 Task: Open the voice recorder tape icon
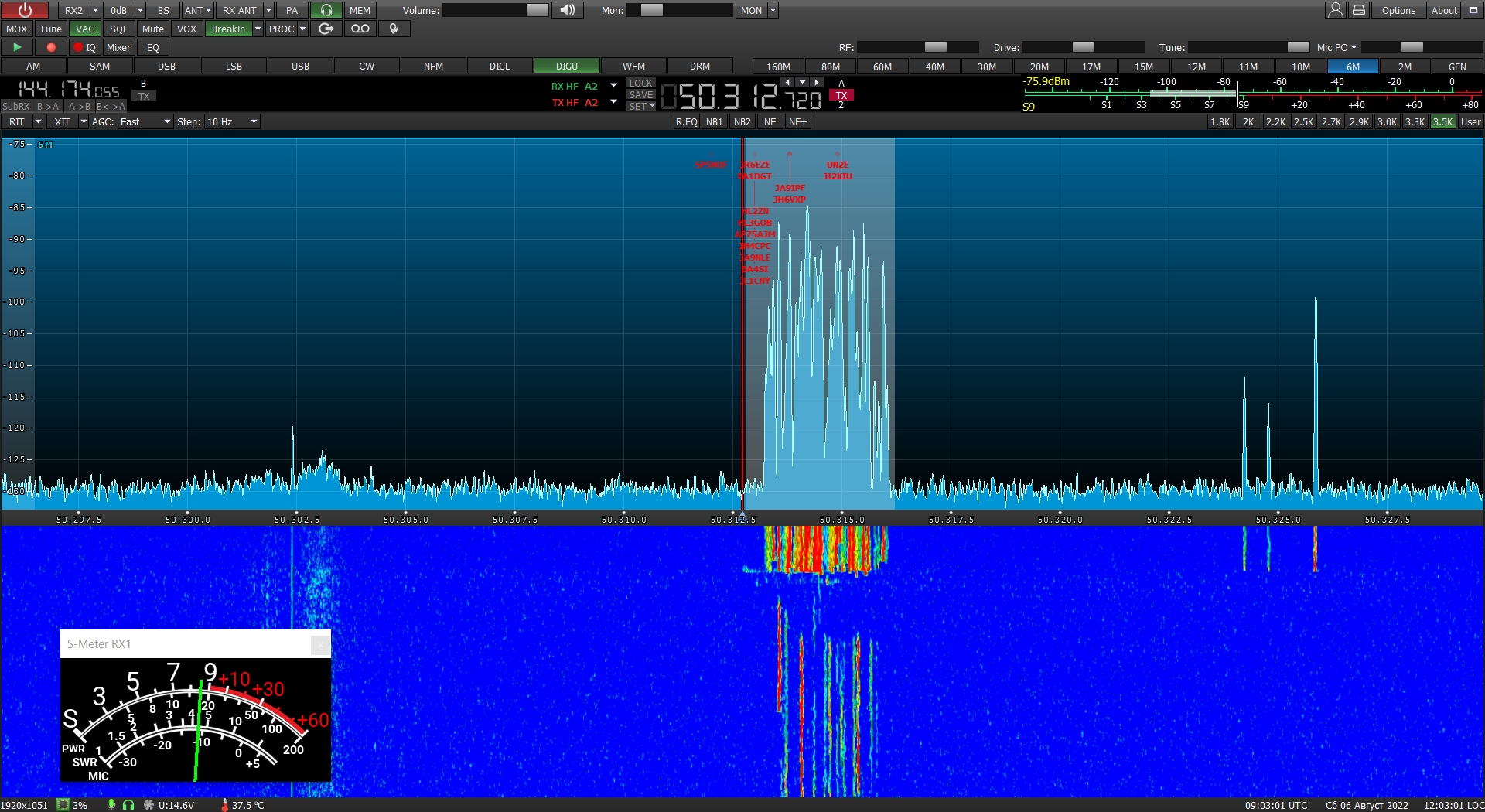tap(360, 29)
